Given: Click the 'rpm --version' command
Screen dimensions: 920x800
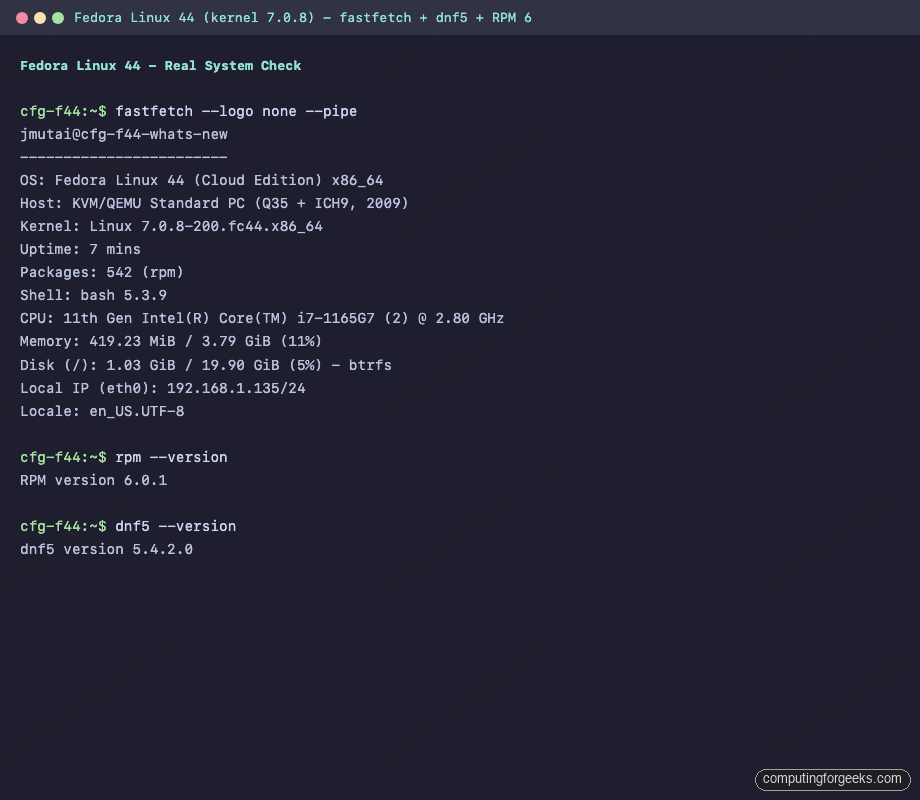Looking at the screenshot, I should tap(171, 457).
